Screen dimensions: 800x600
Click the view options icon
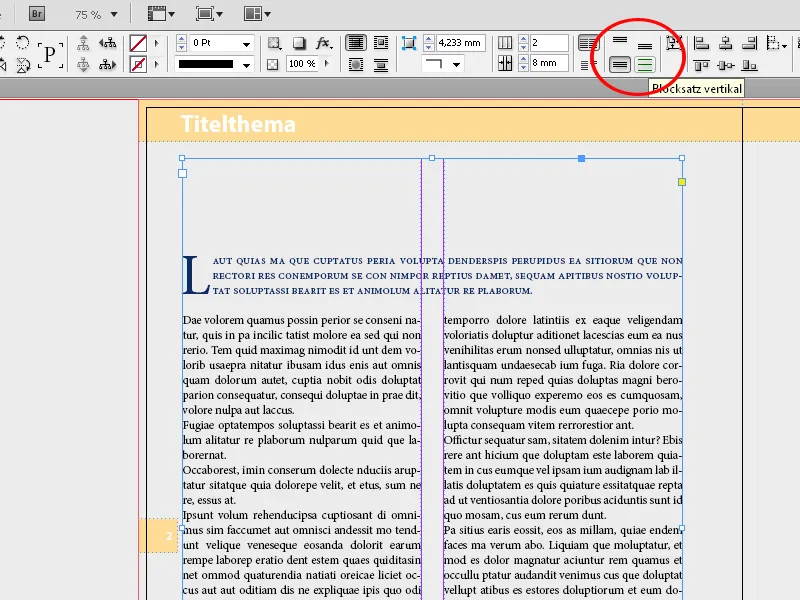pyautogui.click(x=157, y=14)
